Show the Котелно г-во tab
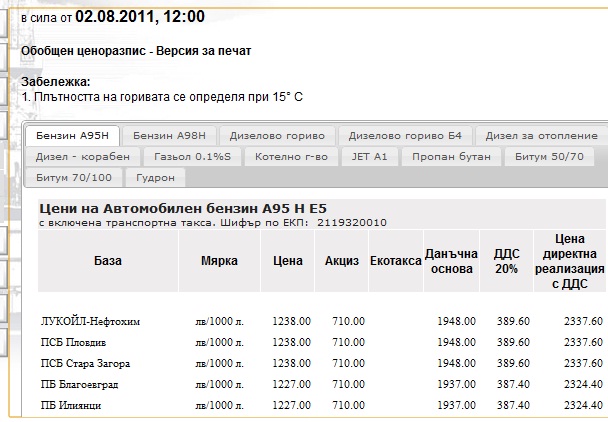 click(289, 157)
